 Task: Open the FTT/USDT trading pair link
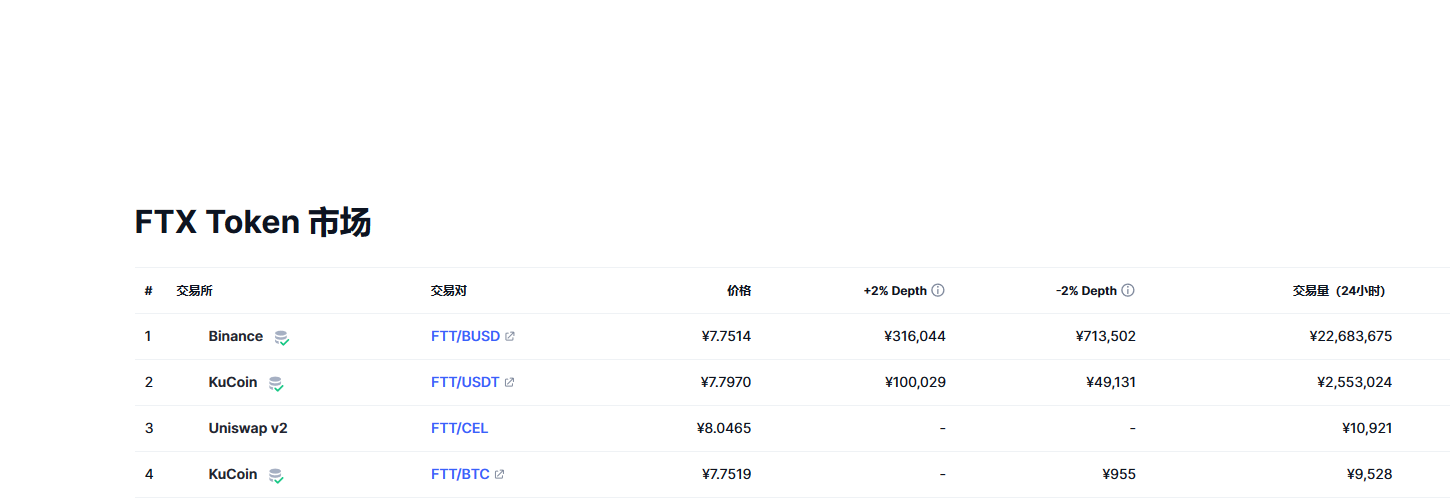pyautogui.click(x=465, y=383)
